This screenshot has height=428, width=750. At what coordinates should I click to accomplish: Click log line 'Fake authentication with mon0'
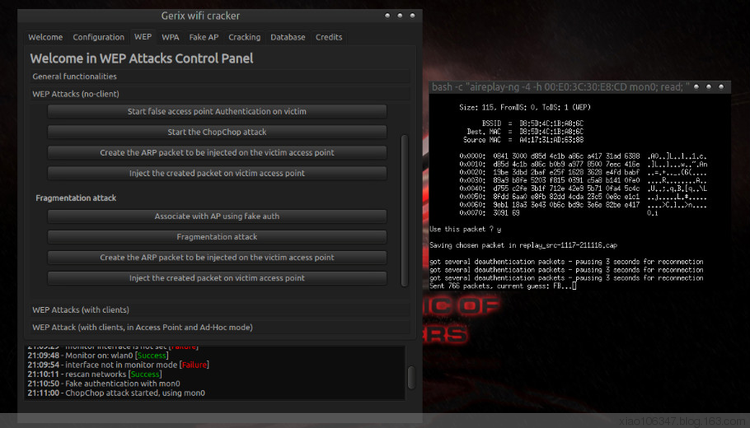[x=104, y=384]
